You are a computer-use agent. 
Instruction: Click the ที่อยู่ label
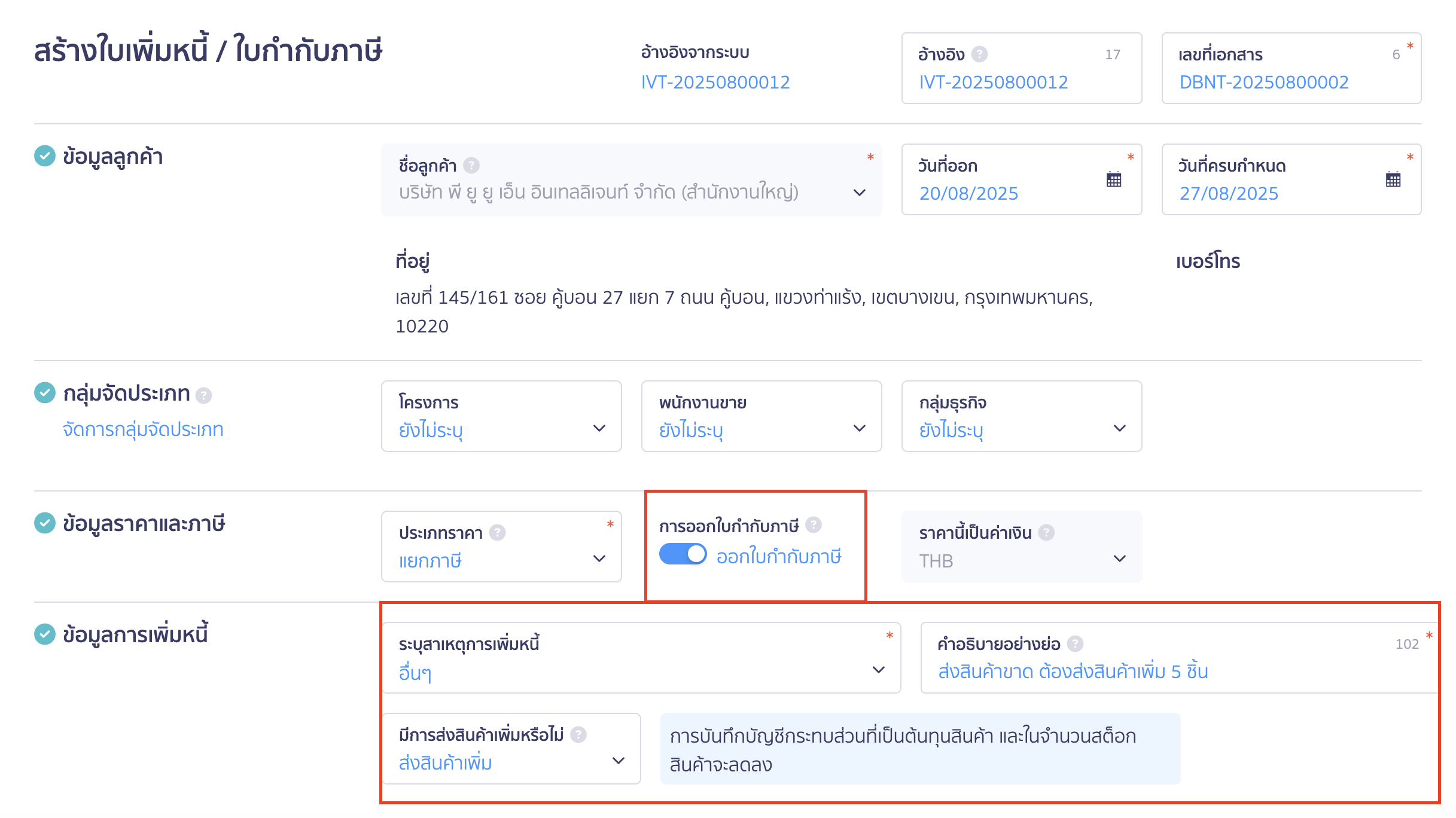(413, 261)
